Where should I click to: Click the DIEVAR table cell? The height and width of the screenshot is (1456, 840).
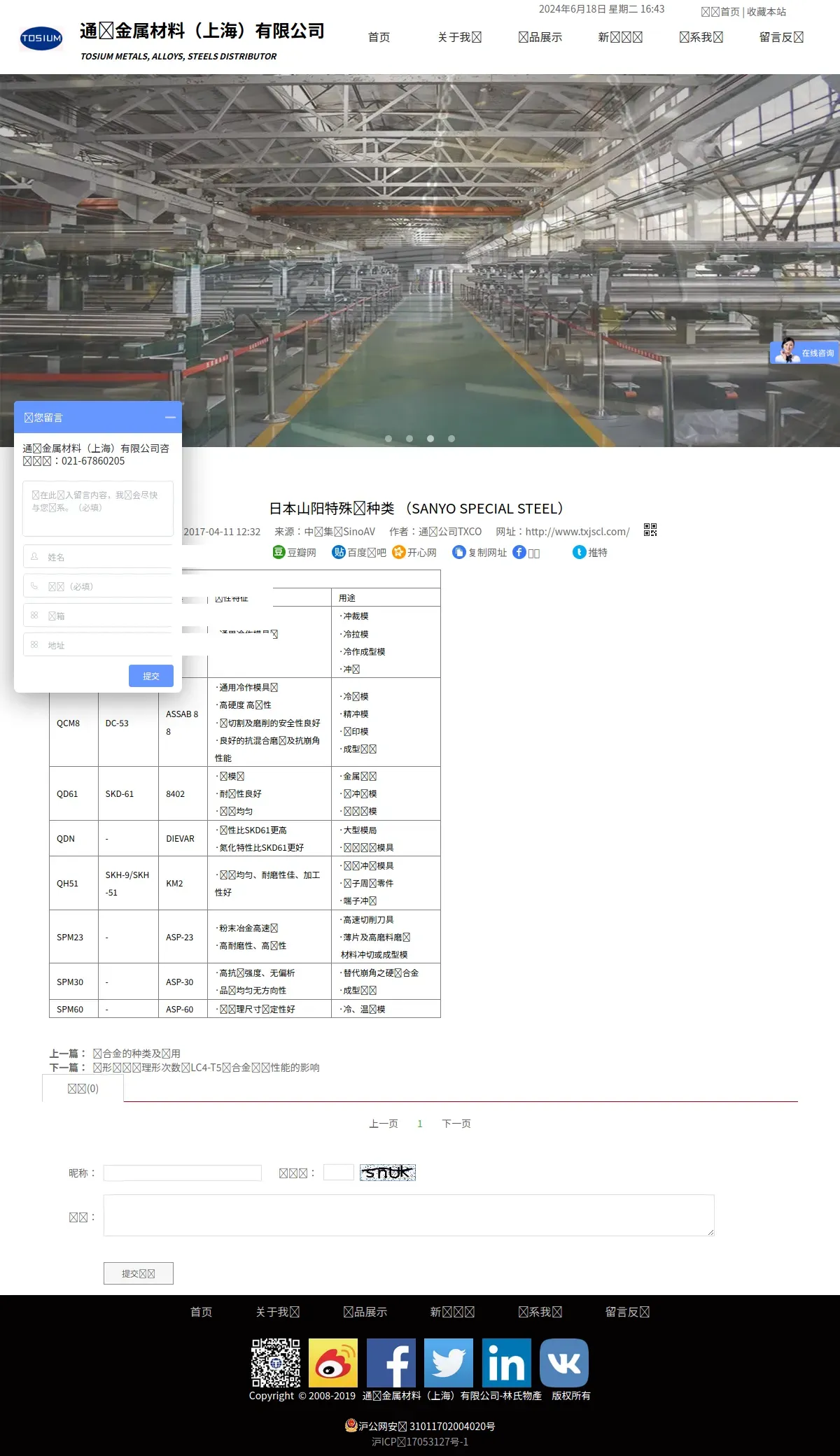pos(183,838)
